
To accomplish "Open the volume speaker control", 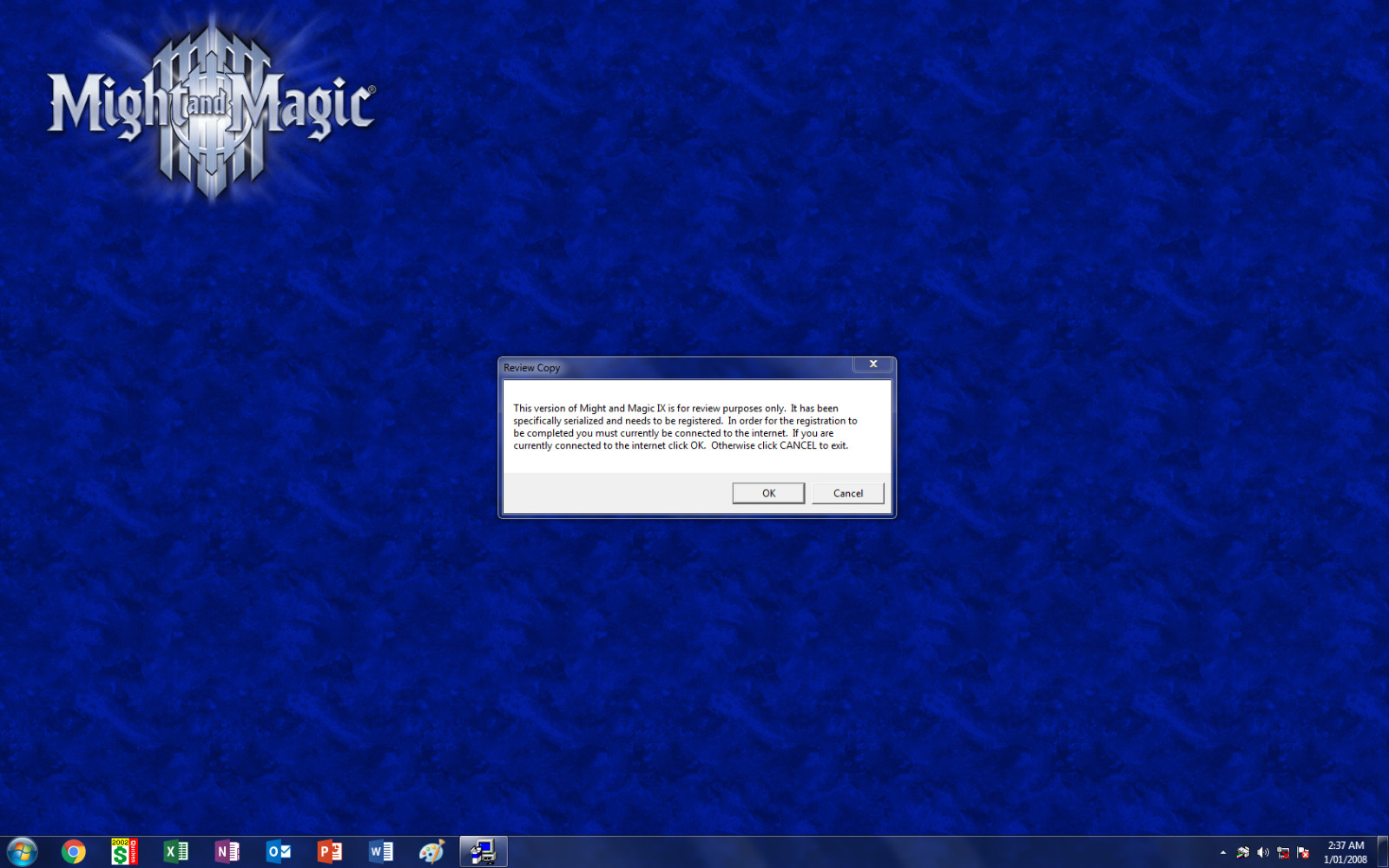I will click(1263, 852).
